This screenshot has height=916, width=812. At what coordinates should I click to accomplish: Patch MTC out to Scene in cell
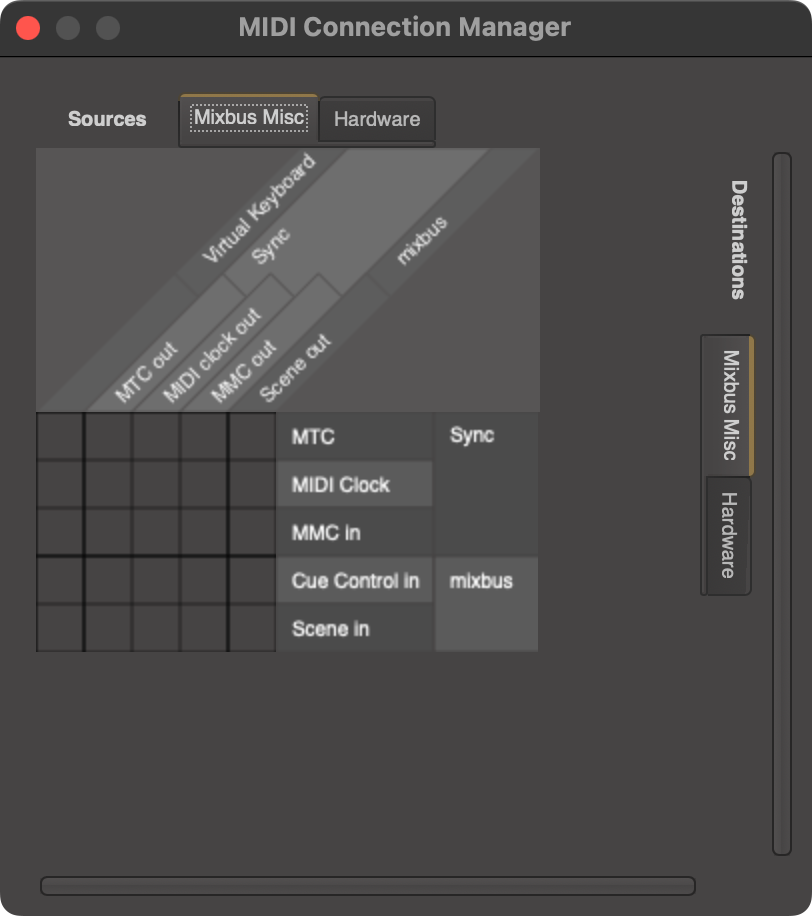(108, 629)
